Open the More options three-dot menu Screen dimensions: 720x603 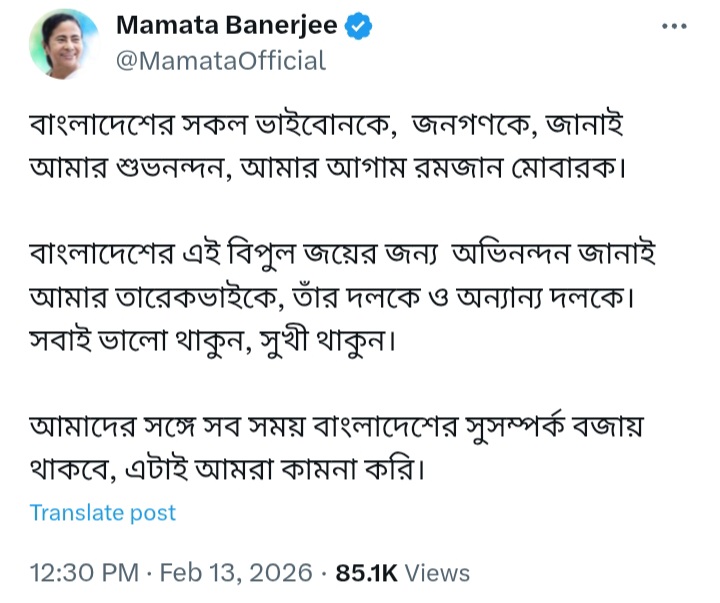tap(676, 27)
